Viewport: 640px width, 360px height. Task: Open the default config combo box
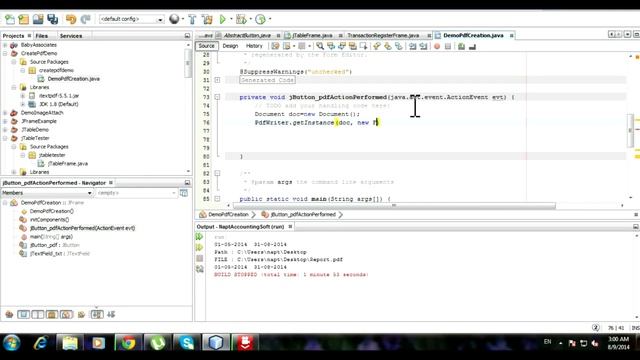[x=131, y=19]
